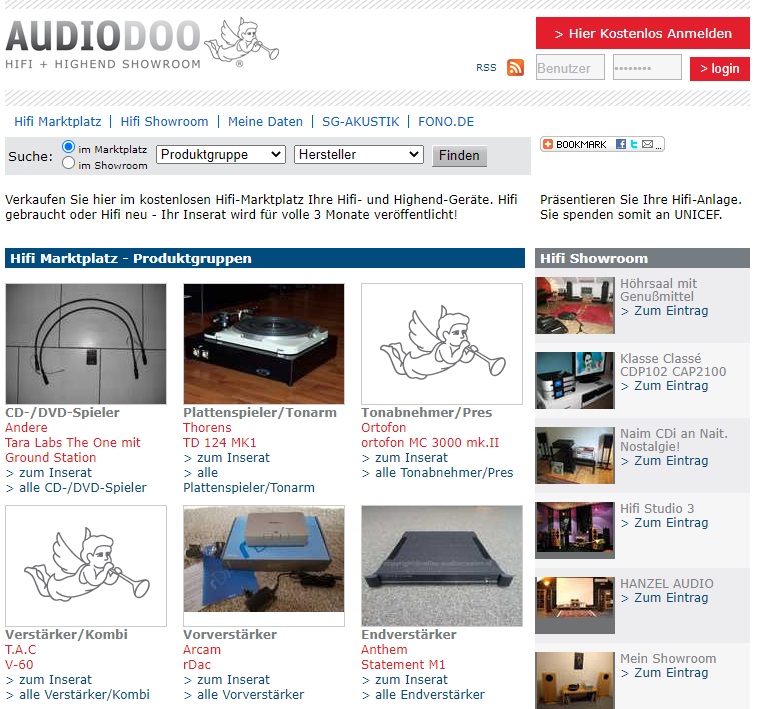Focus the Benutzer username field
Image resolution: width=769 pixels, height=709 pixels.
(570, 68)
